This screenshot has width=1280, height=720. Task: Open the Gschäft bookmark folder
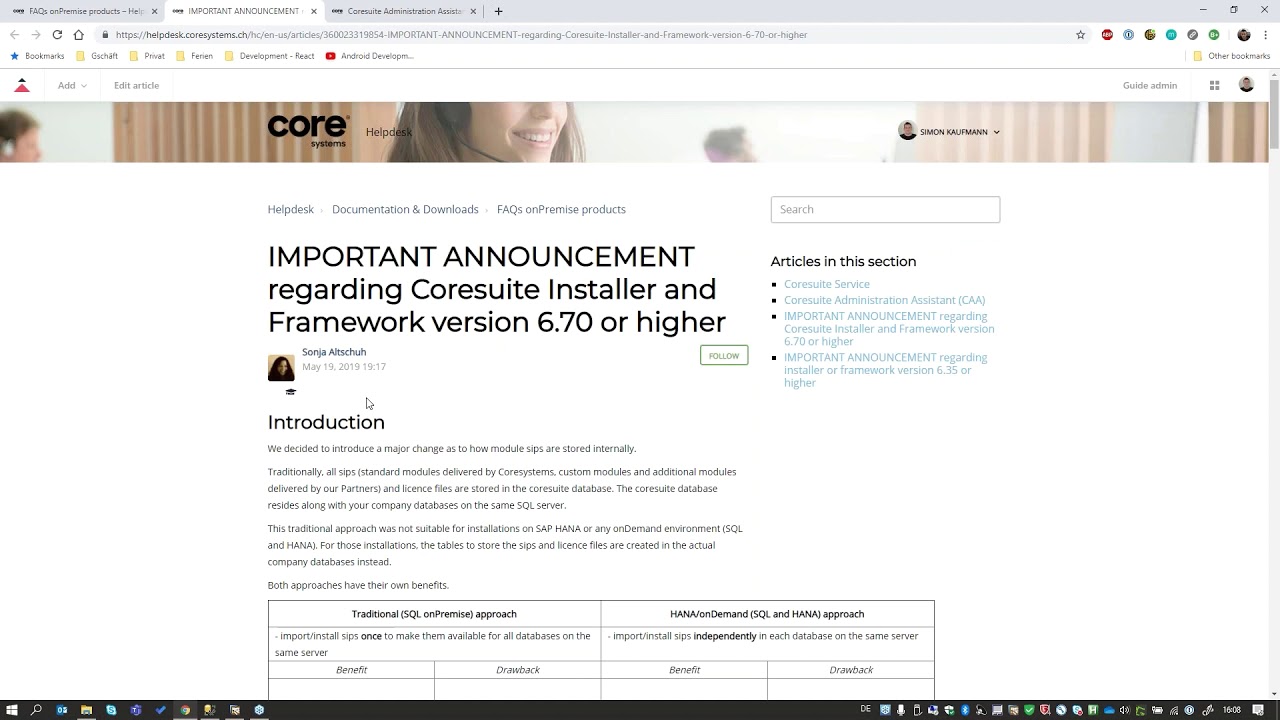[x=97, y=56]
